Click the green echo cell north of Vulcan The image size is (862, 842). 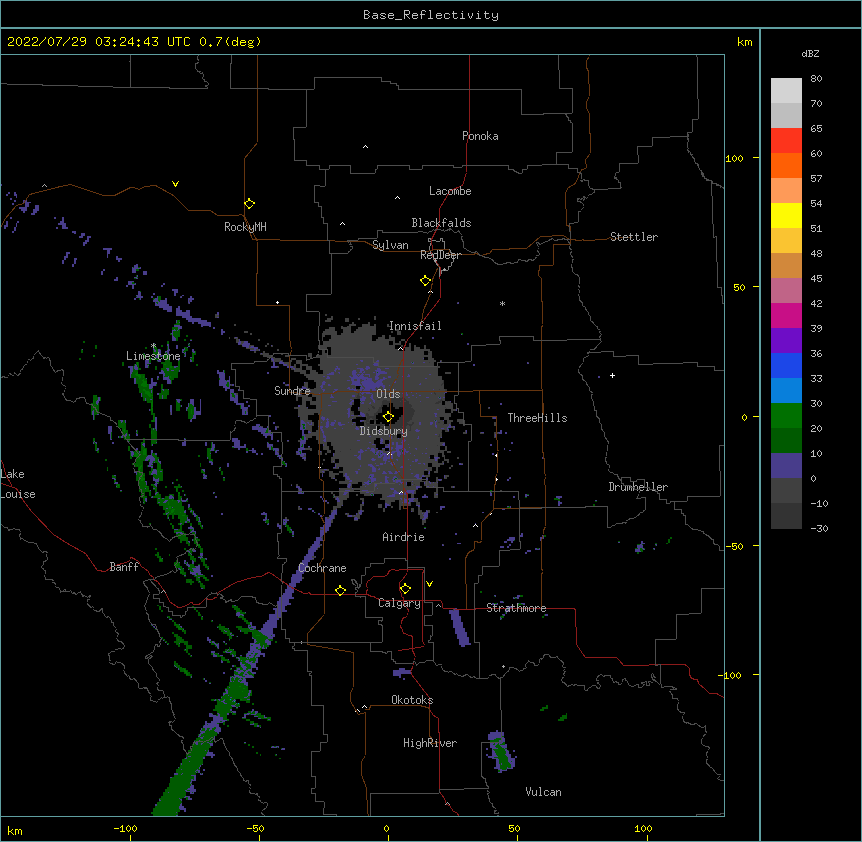pos(501,752)
